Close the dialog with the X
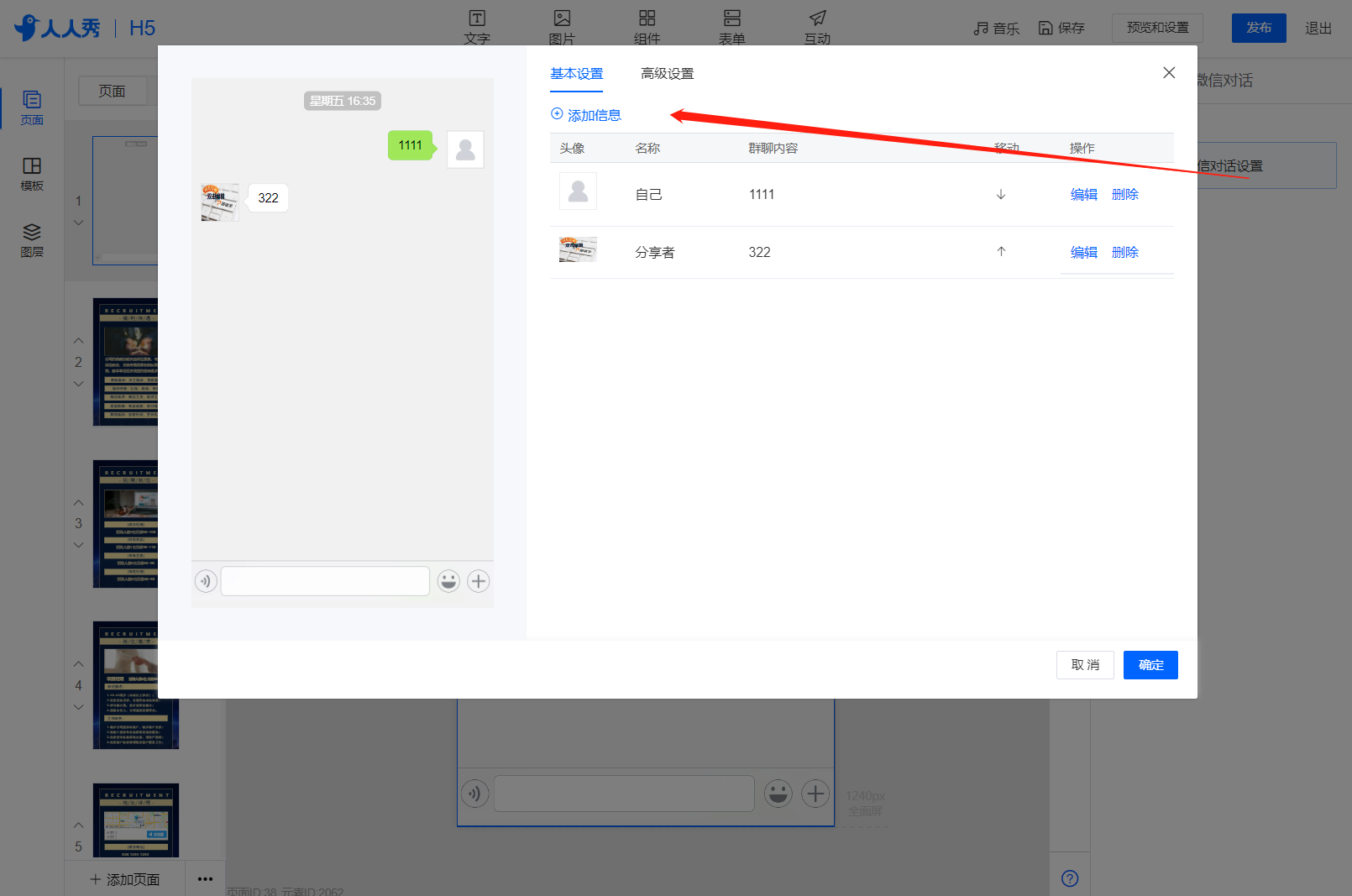Image resolution: width=1352 pixels, height=896 pixels. [1169, 73]
